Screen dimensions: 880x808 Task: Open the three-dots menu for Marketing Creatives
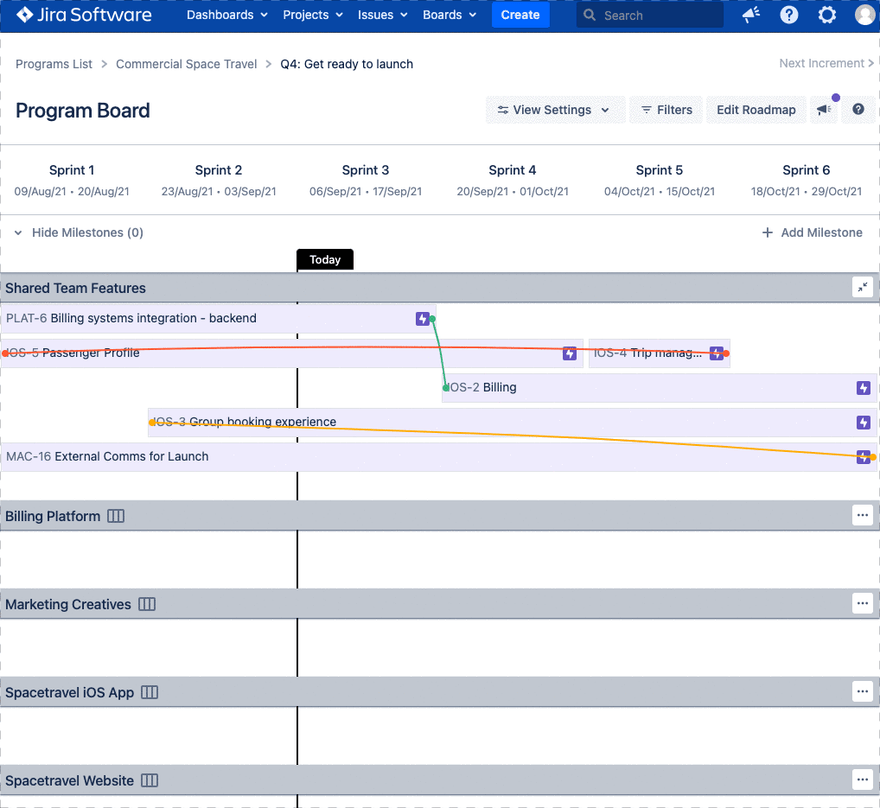click(x=863, y=604)
